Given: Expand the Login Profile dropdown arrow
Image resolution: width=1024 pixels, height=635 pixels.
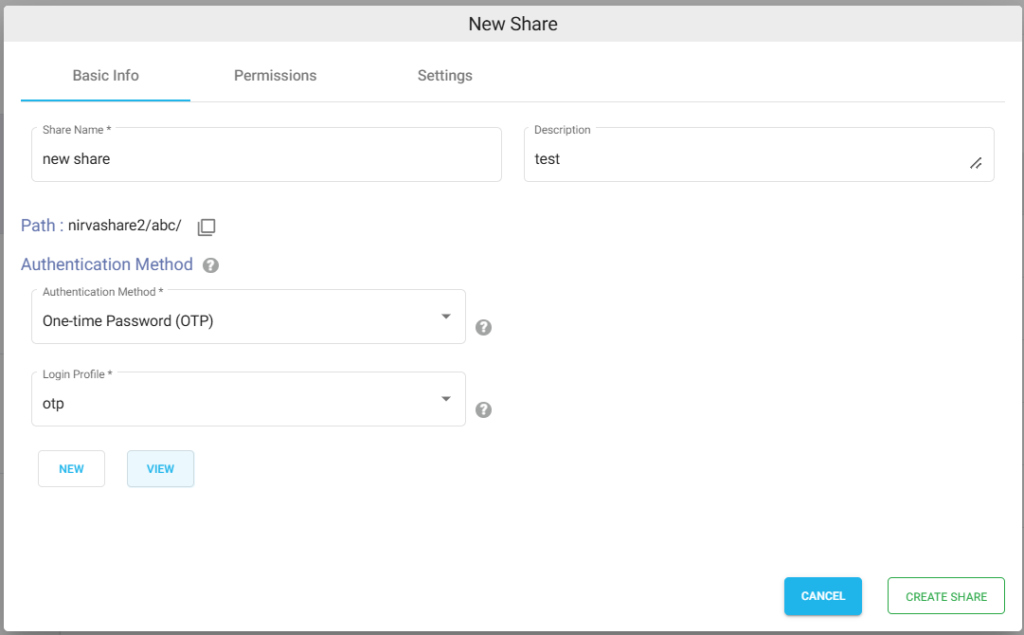Looking at the screenshot, I should tap(446, 399).
